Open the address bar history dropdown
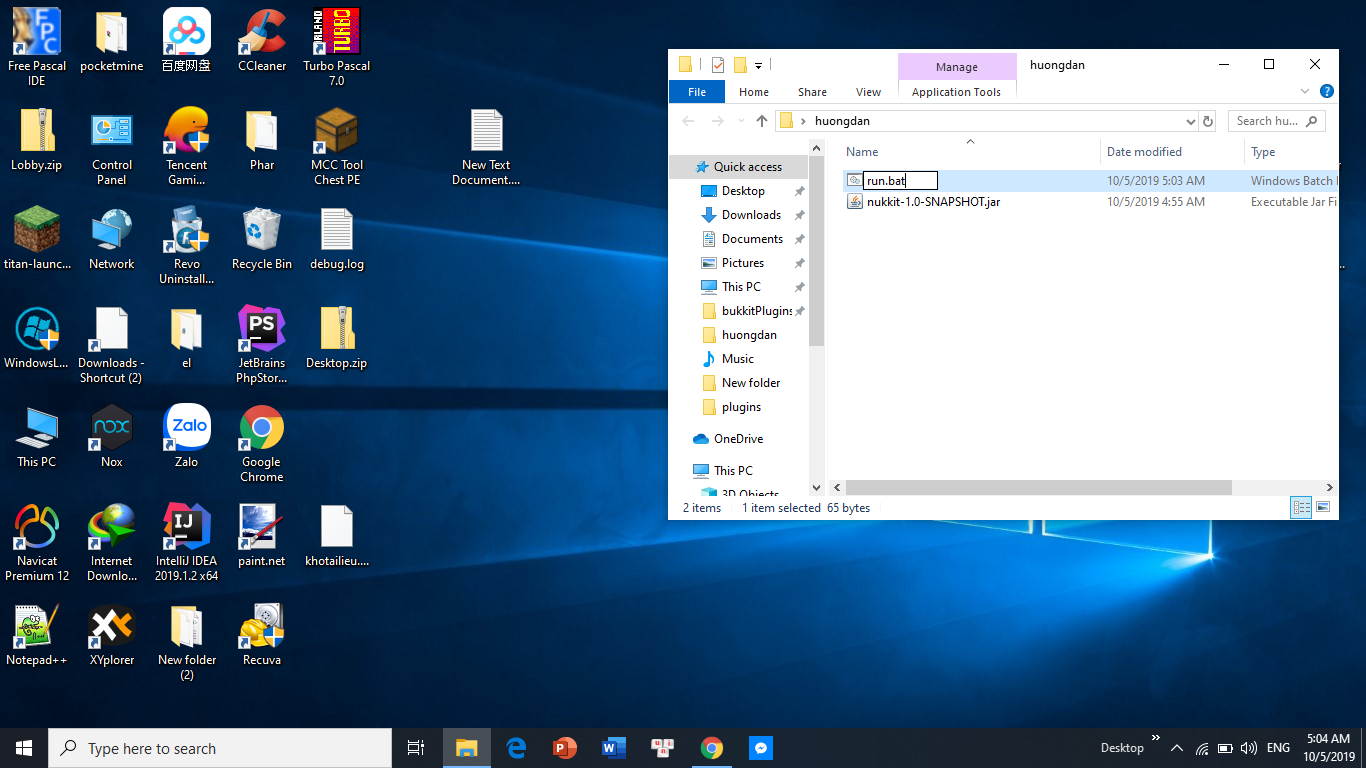This screenshot has height=768, width=1366. point(1190,121)
